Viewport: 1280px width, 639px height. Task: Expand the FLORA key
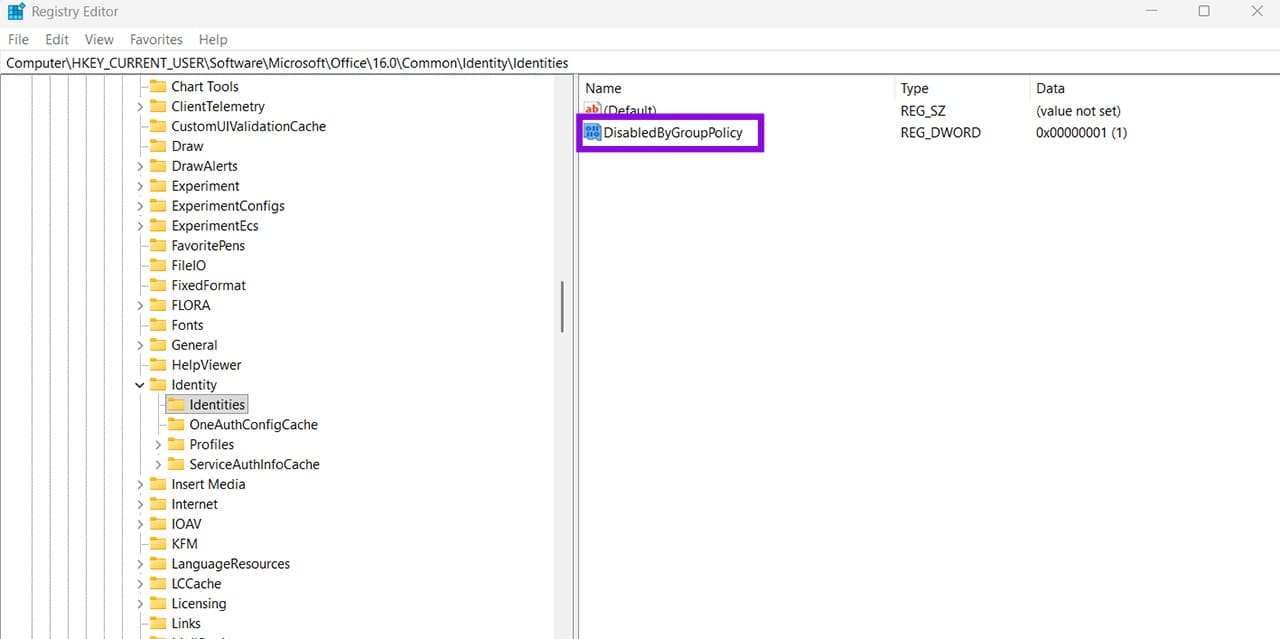(x=140, y=305)
